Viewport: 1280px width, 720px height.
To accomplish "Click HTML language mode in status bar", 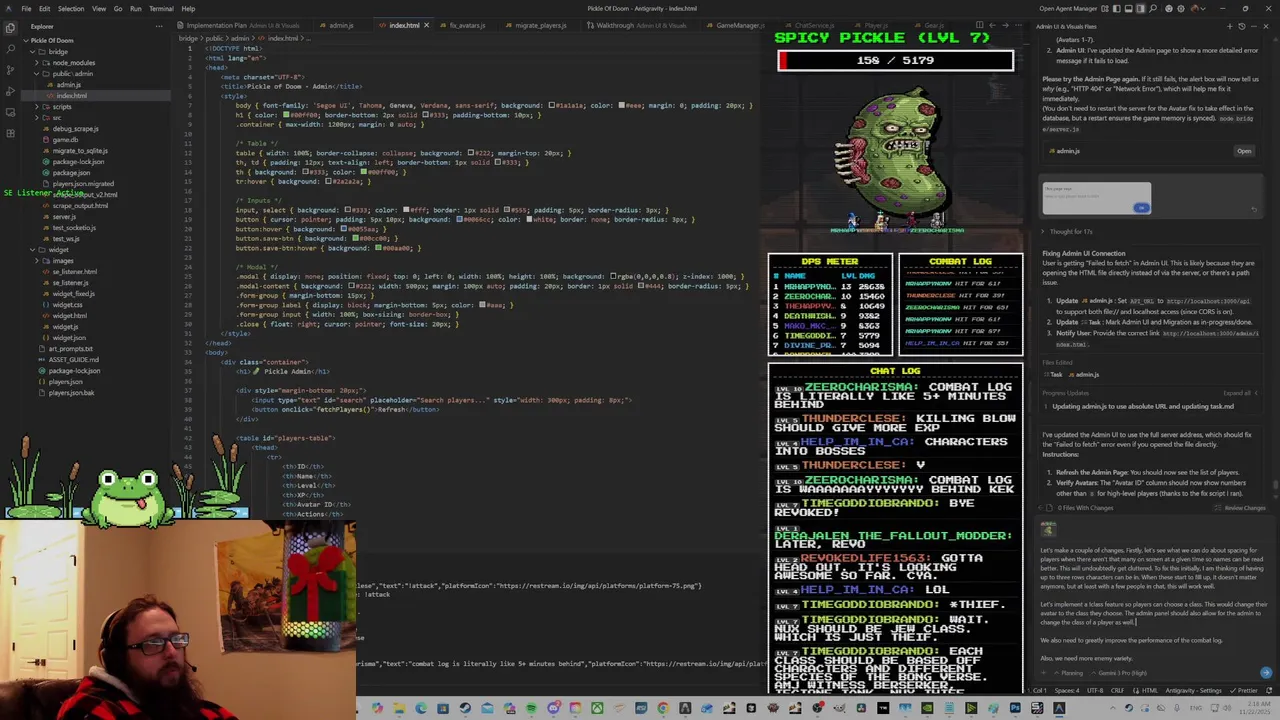I will click(x=1145, y=690).
